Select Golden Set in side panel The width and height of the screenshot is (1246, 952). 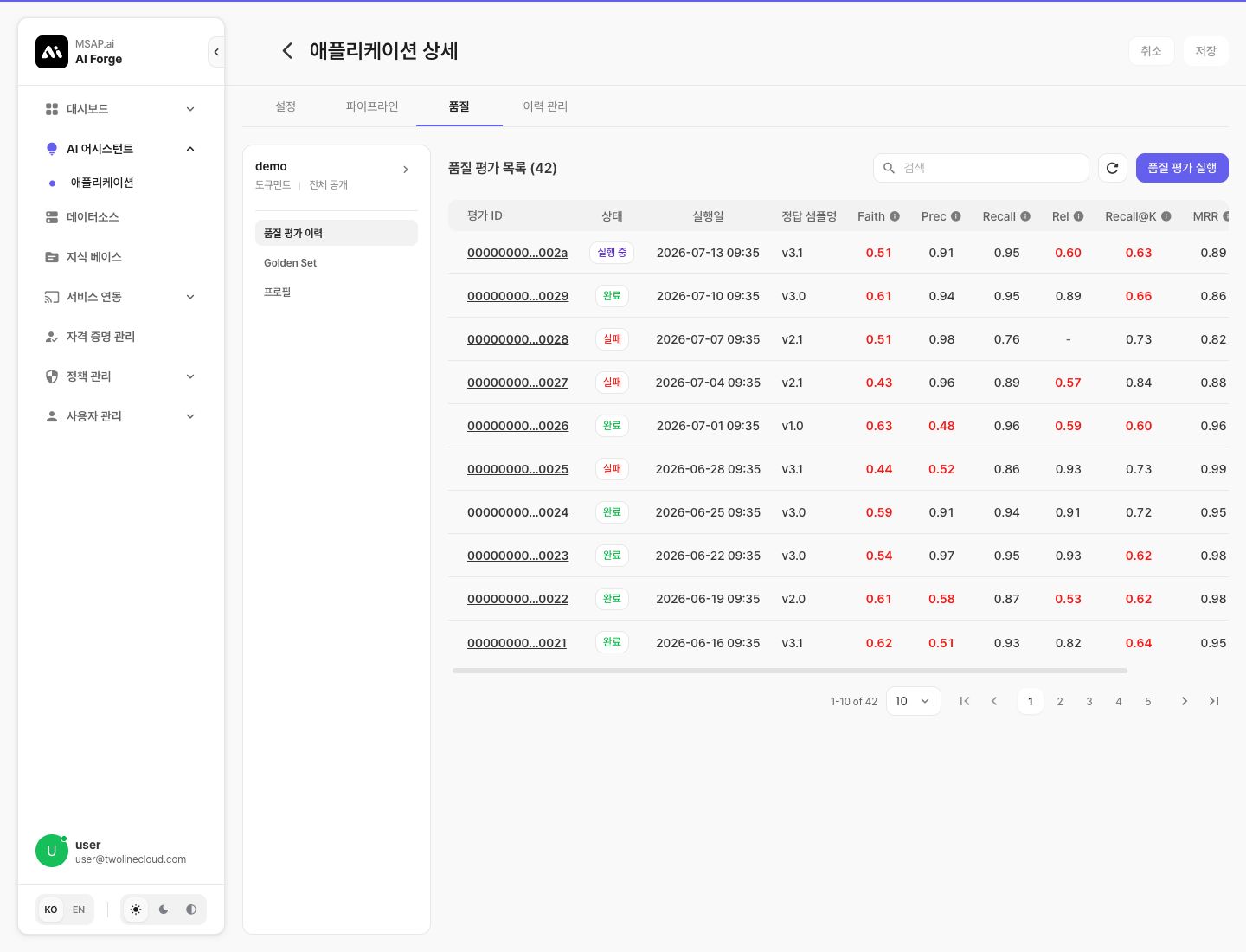[337, 262]
